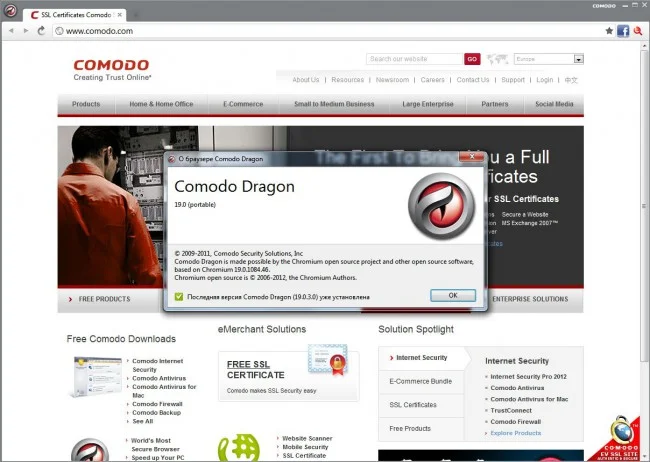650x462 pixels.
Task: Reload the page with refresh icon
Action: pyautogui.click(x=41, y=31)
